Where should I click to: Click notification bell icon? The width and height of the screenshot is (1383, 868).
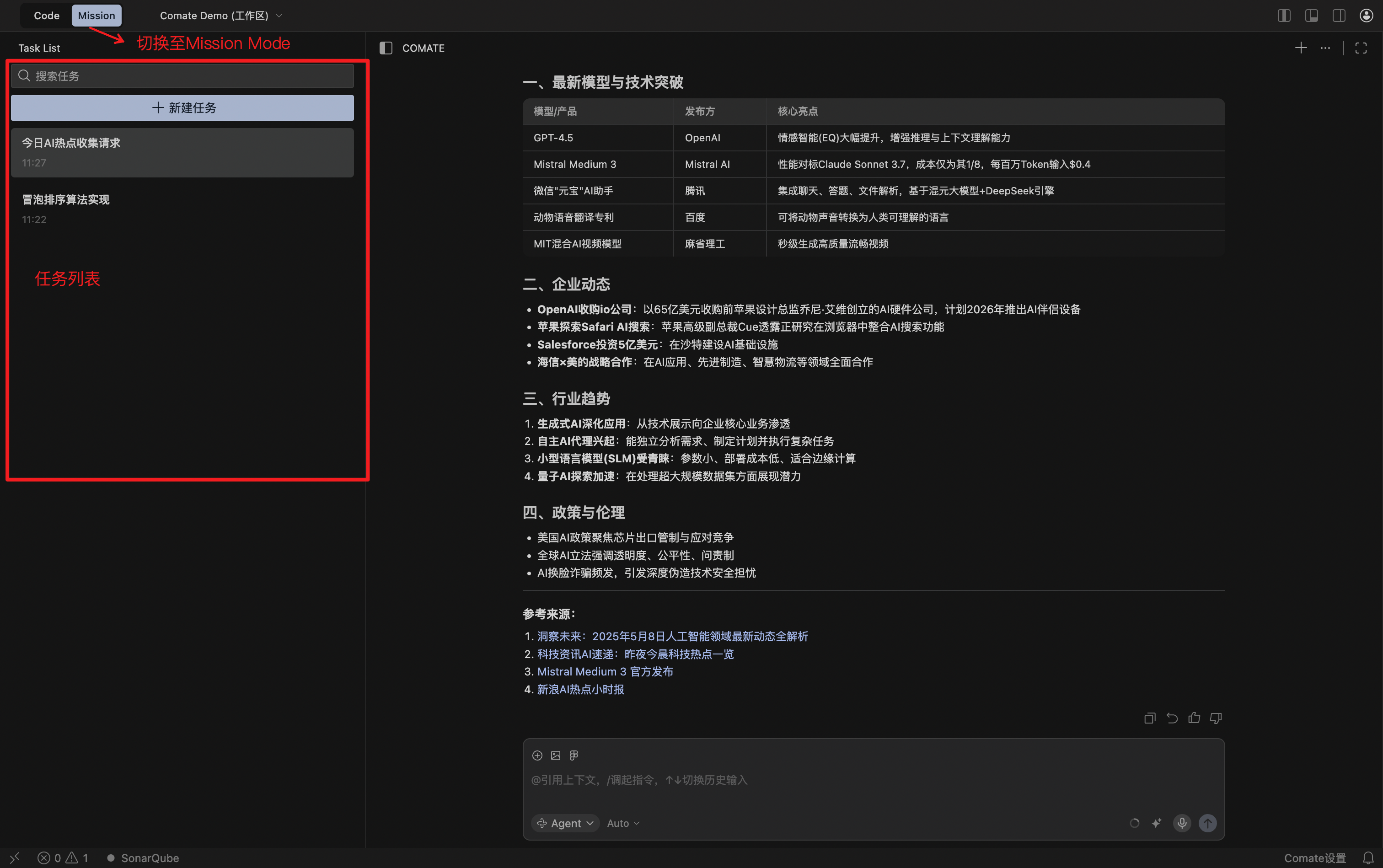[1369, 858]
